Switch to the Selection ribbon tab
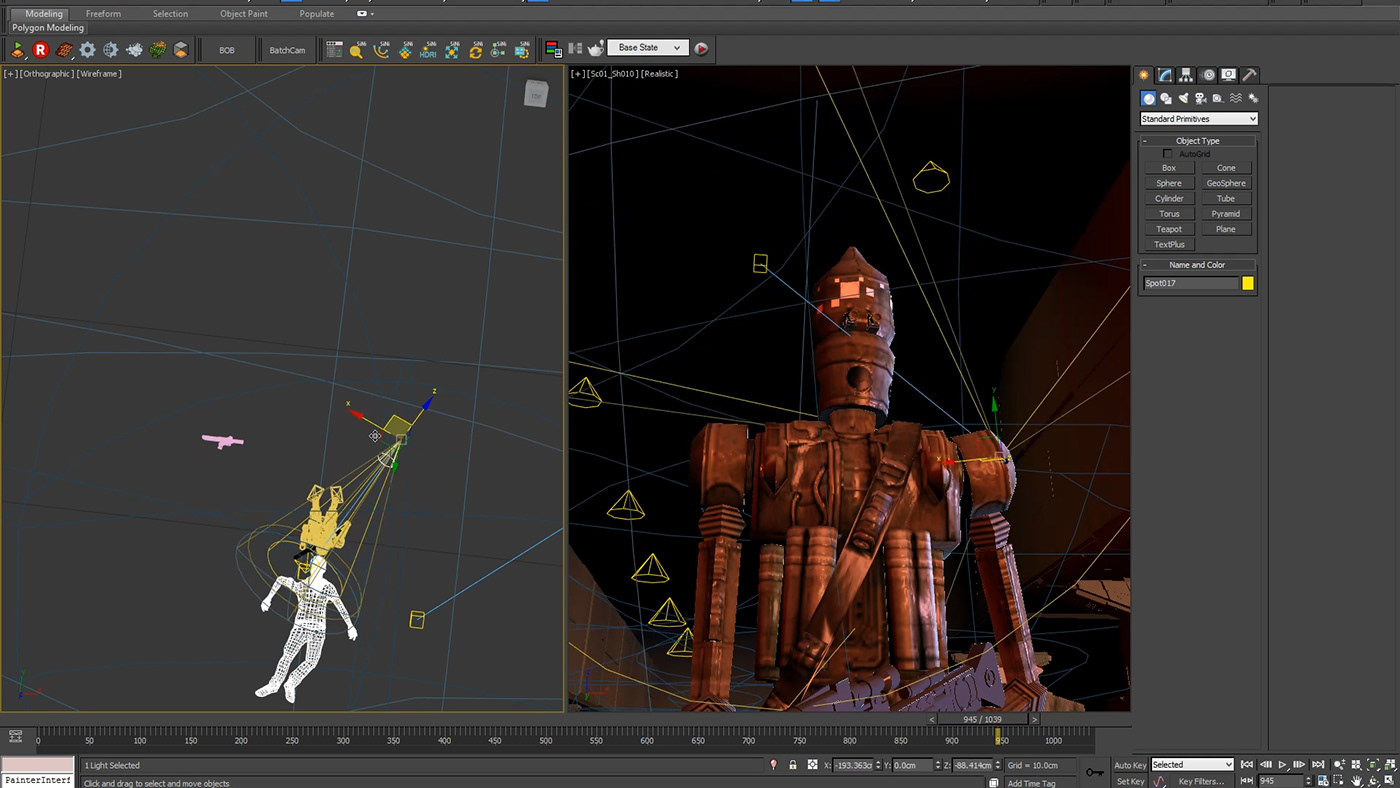This screenshot has height=788, width=1400. tap(170, 14)
